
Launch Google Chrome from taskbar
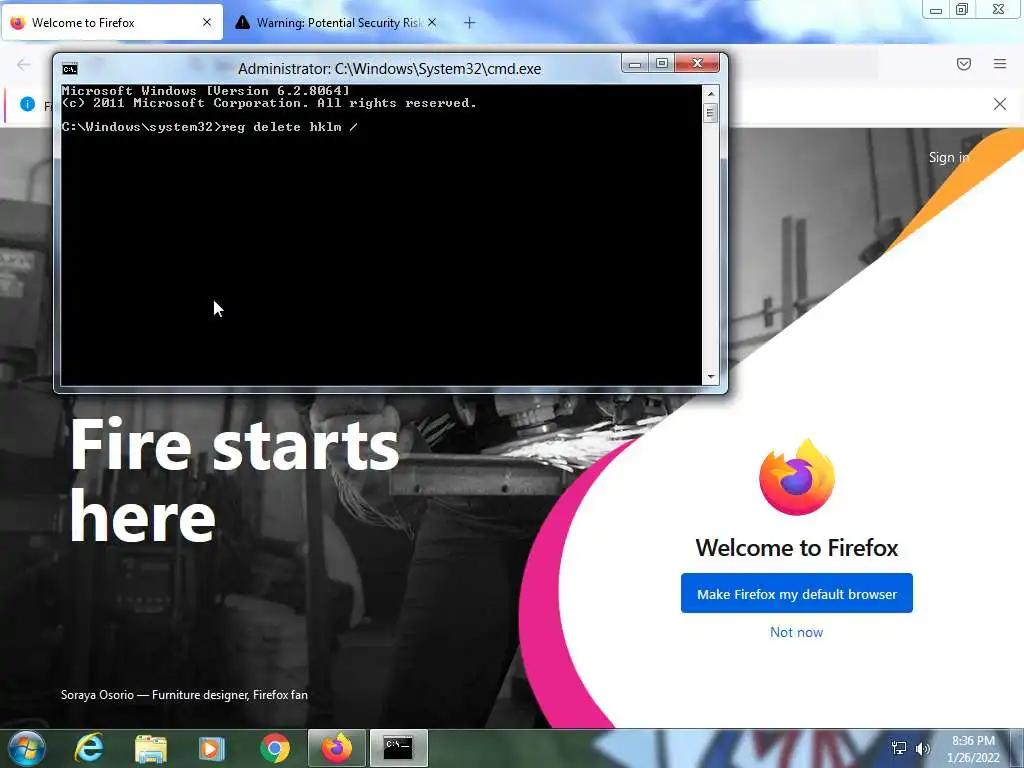coord(274,748)
